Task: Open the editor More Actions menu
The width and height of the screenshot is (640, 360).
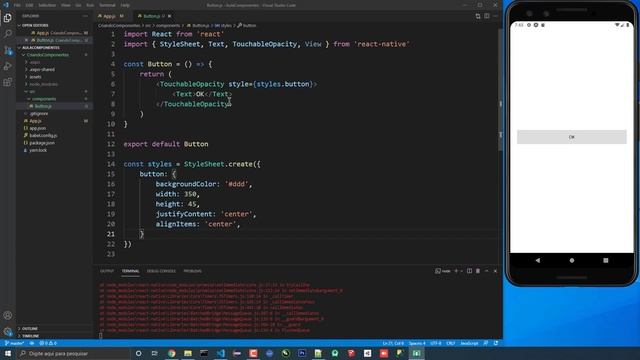Action: pos(496,16)
